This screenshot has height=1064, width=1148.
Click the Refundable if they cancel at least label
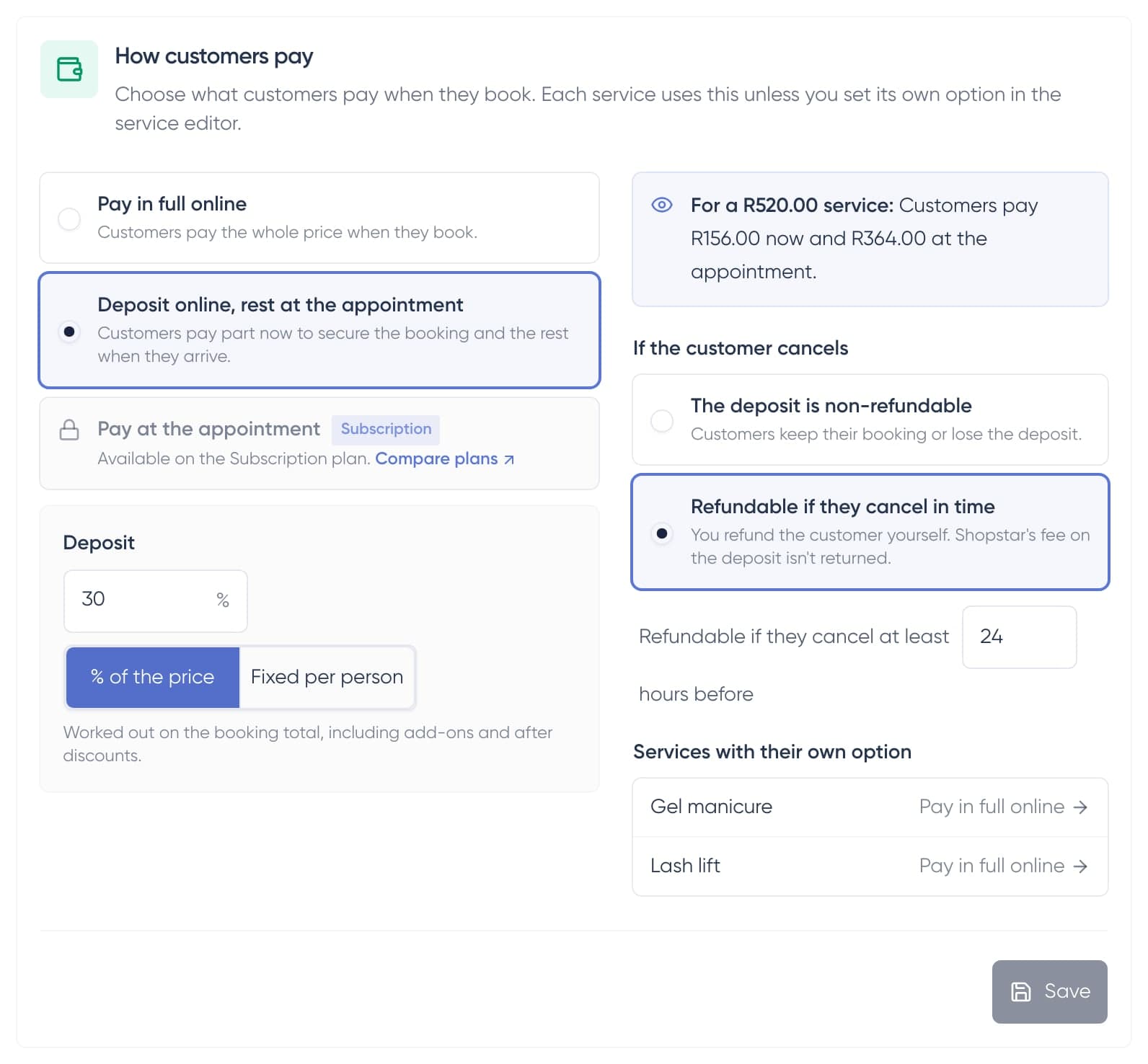pos(794,637)
